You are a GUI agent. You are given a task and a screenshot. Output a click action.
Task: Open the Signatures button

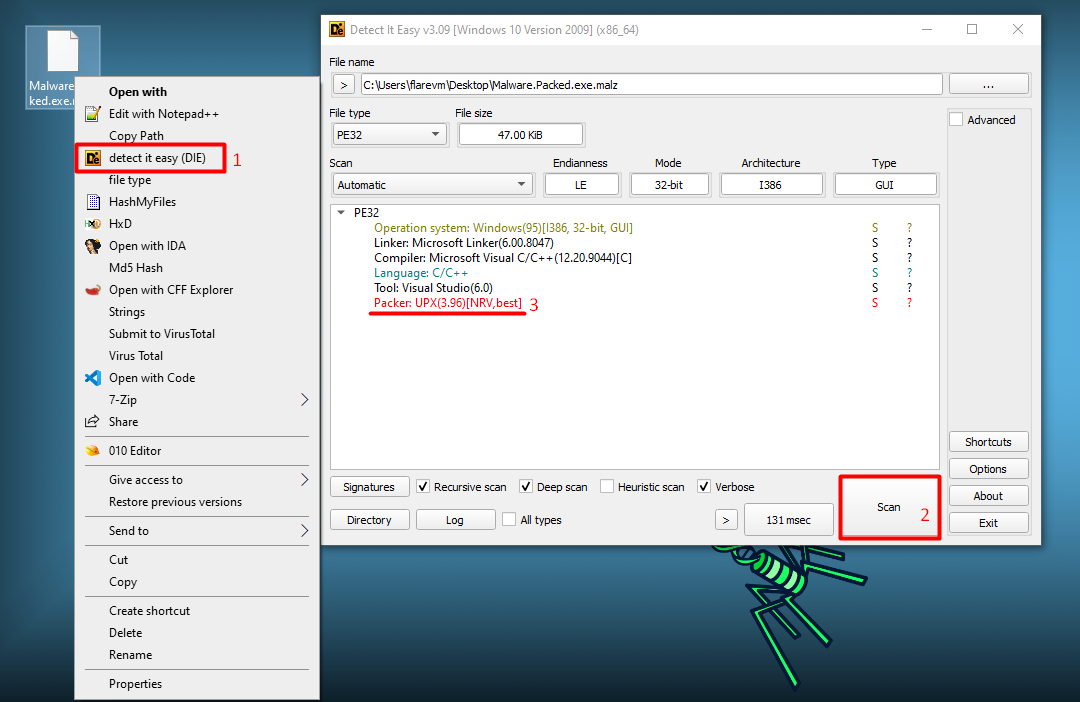coord(369,487)
